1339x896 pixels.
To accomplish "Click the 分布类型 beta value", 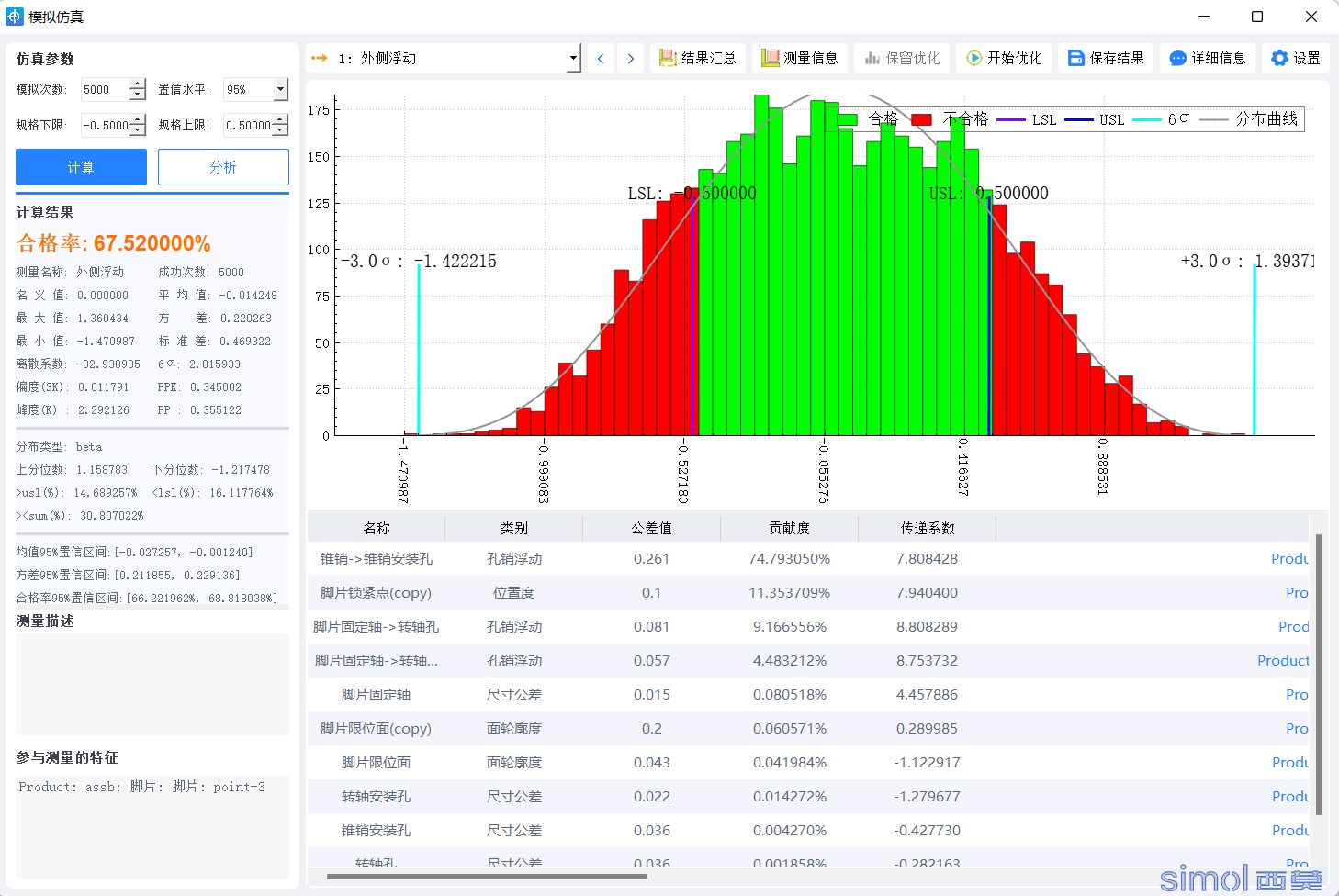I will [x=89, y=447].
